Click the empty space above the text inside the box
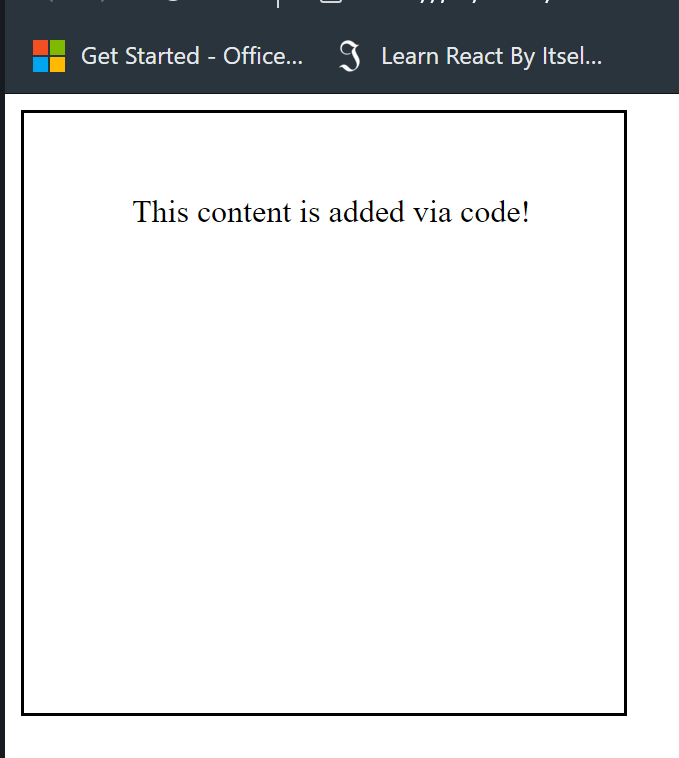This screenshot has width=679, height=758. 324,155
